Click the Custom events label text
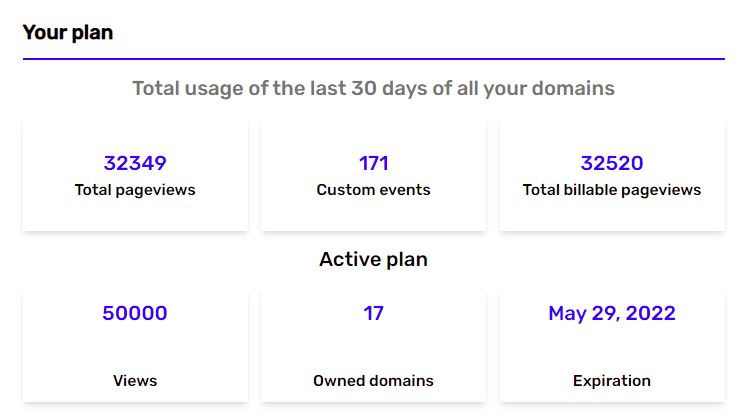This screenshot has height=418, width=750. click(x=374, y=190)
